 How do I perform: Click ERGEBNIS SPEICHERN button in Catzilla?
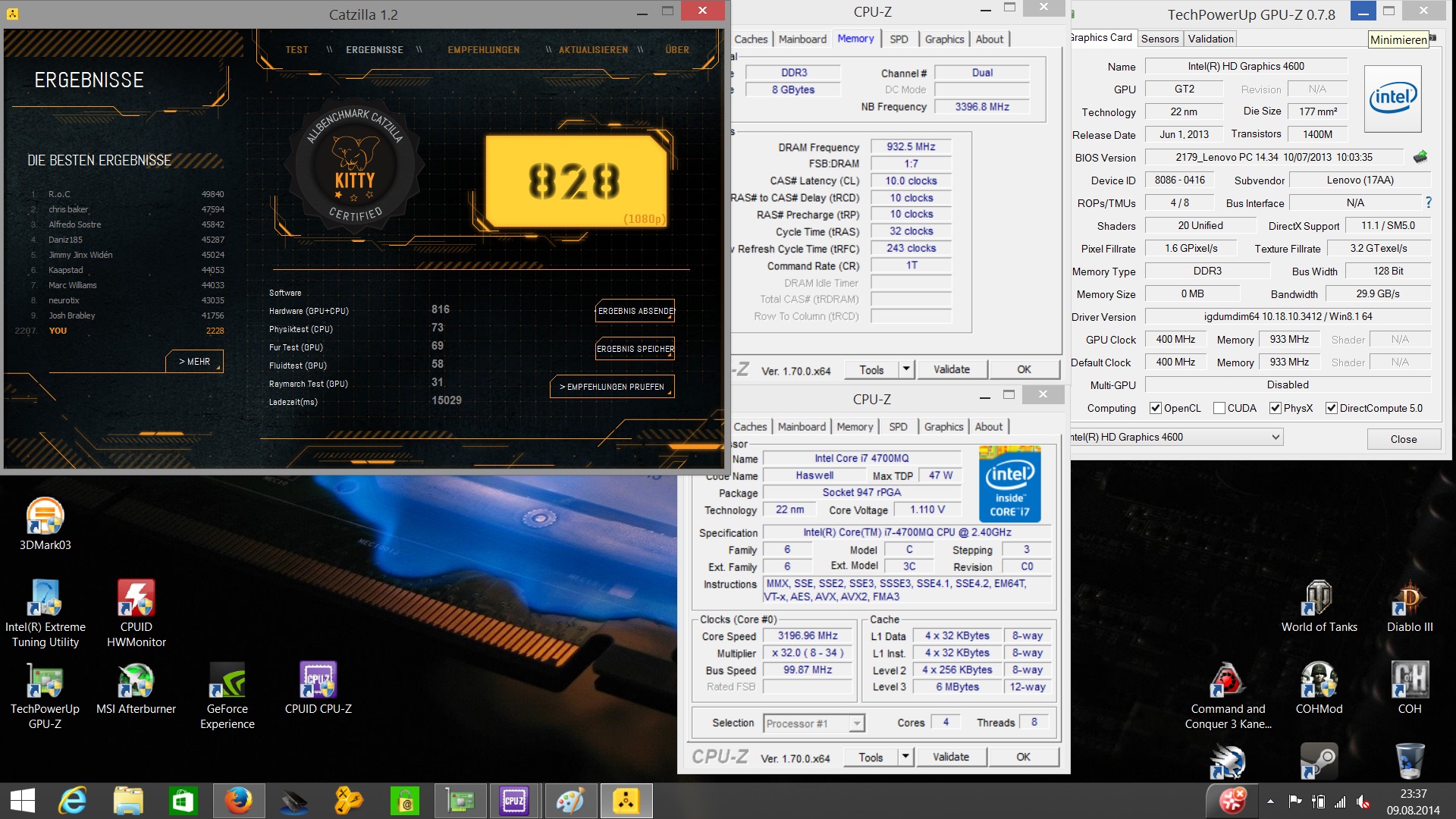635,349
